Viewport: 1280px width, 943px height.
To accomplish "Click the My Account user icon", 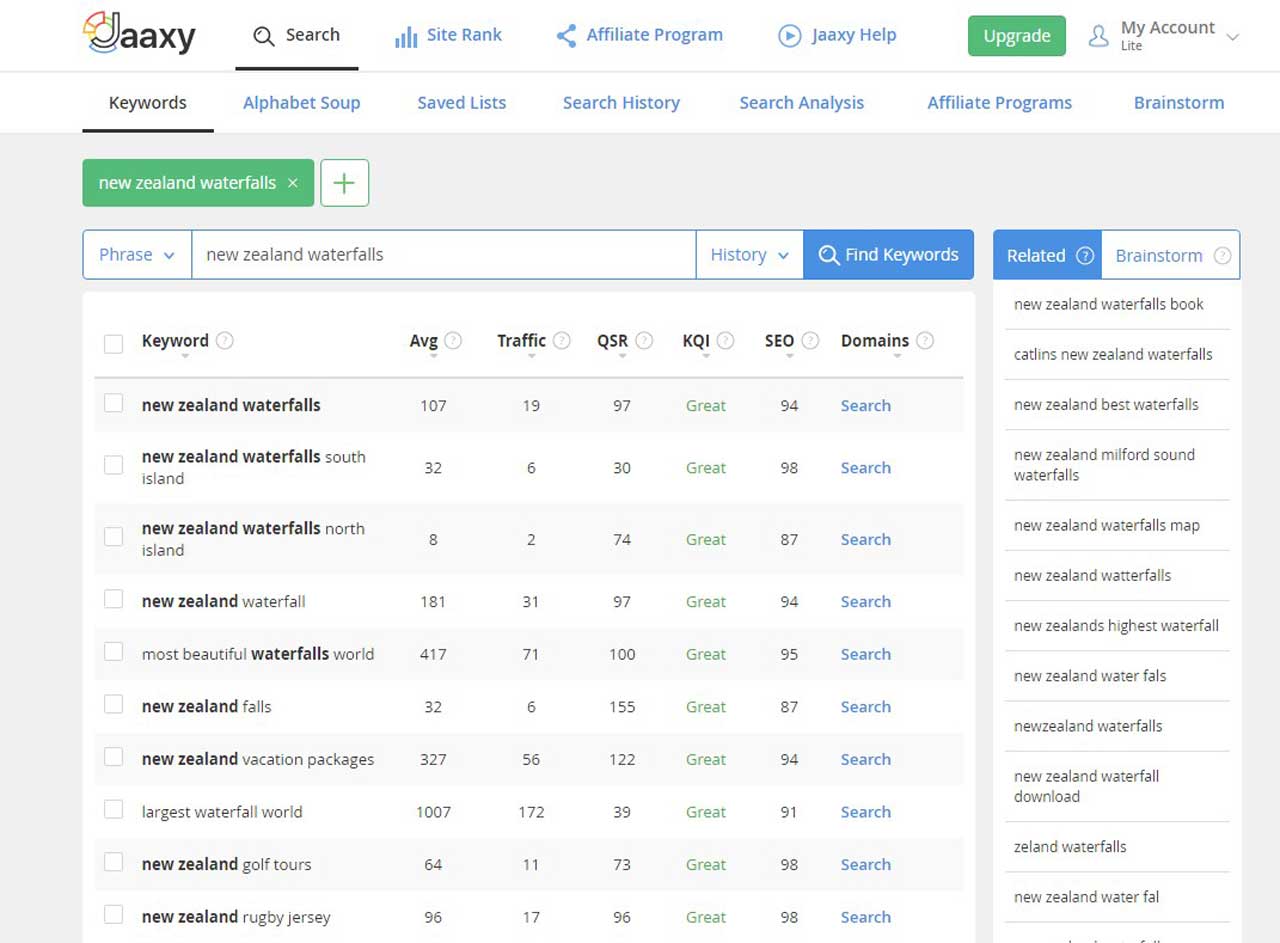I will click(1099, 36).
